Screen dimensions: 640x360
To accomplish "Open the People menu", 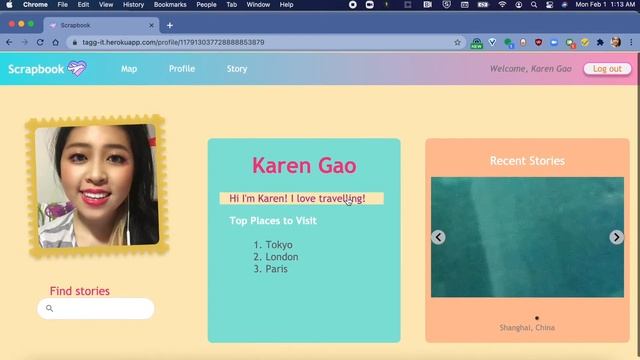I will [206, 5].
